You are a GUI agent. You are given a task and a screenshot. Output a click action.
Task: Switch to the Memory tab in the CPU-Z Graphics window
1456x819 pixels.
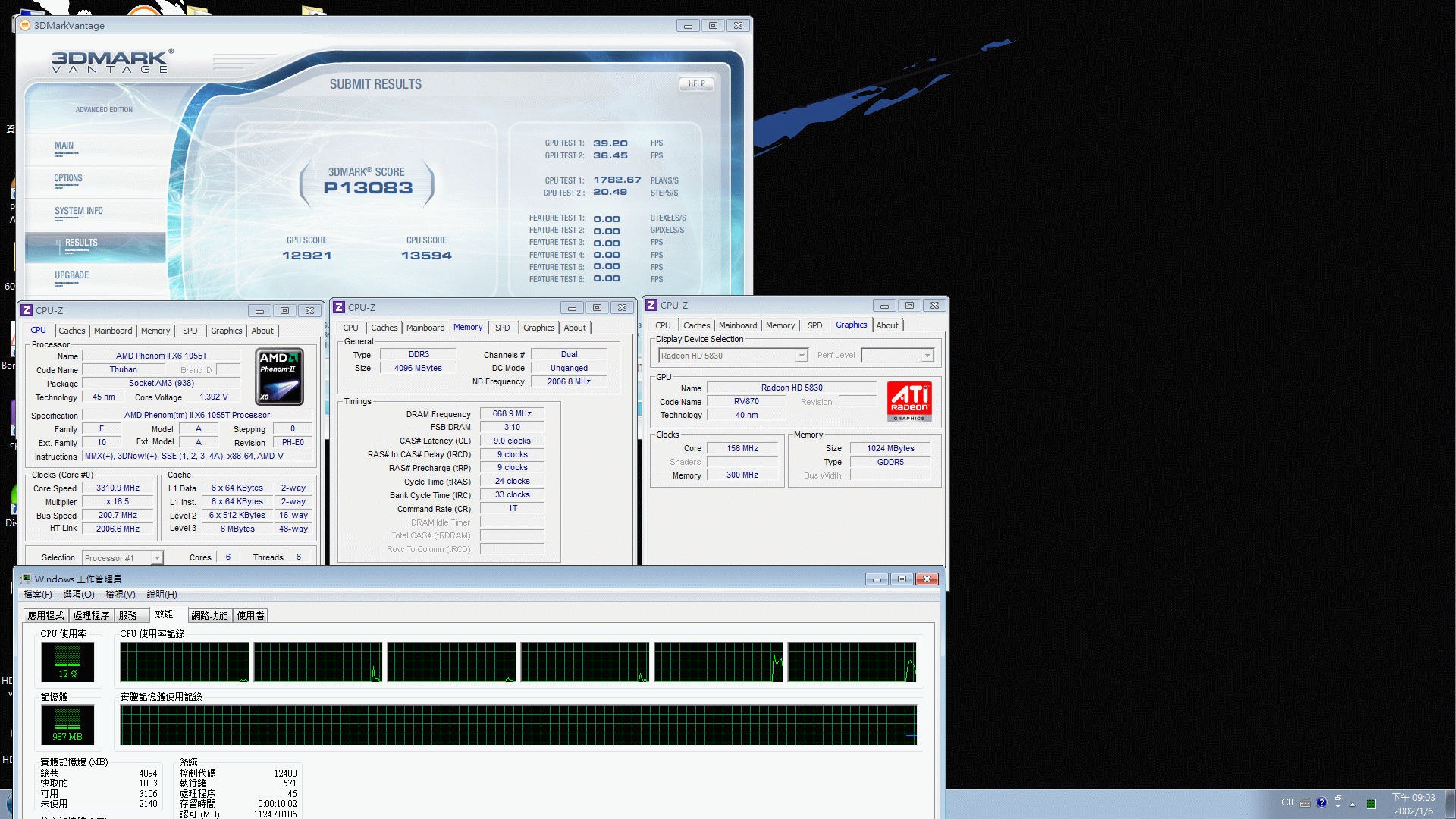click(780, 325)
